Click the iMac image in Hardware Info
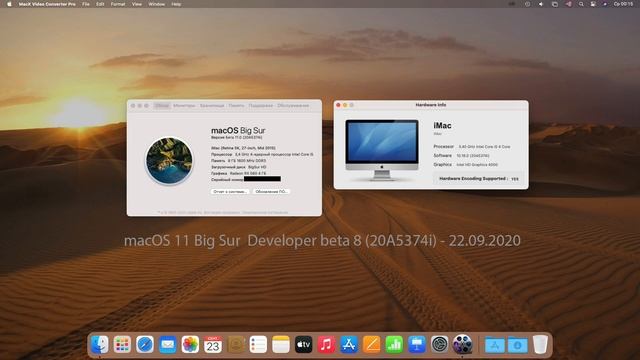Viewport: 640px width, 360px height. click(x=382, y=149)
